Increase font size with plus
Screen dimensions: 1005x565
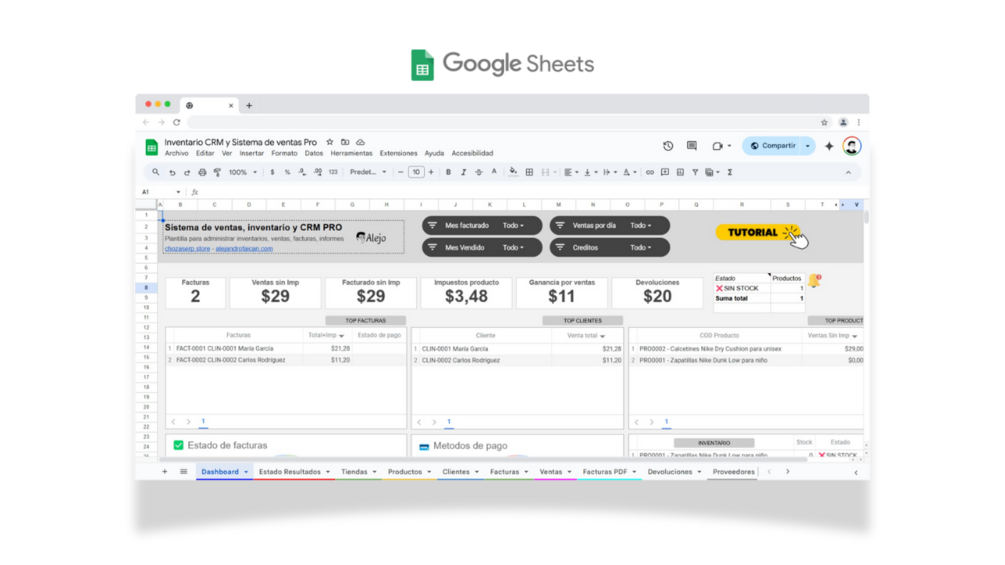pos(431,172)
